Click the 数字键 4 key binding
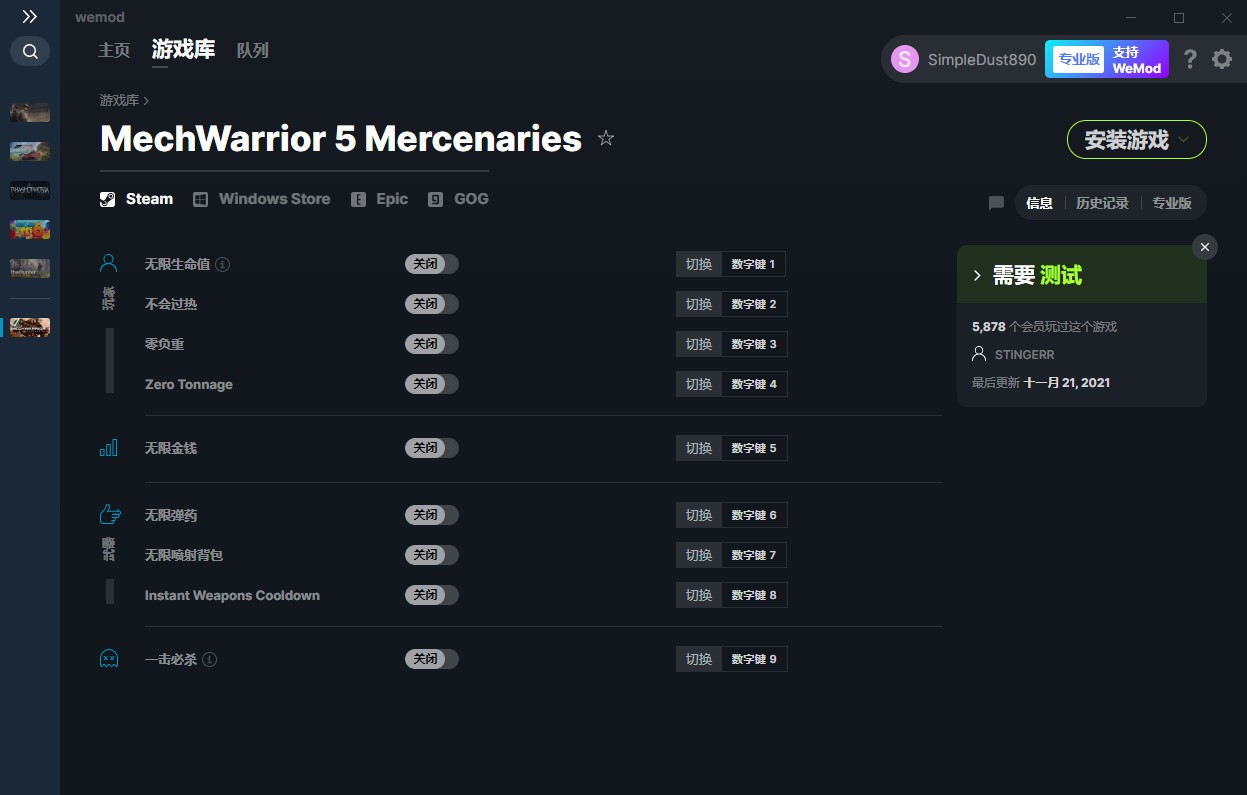Viewport: 1247px width, 795px height. [x=754, y=384]
